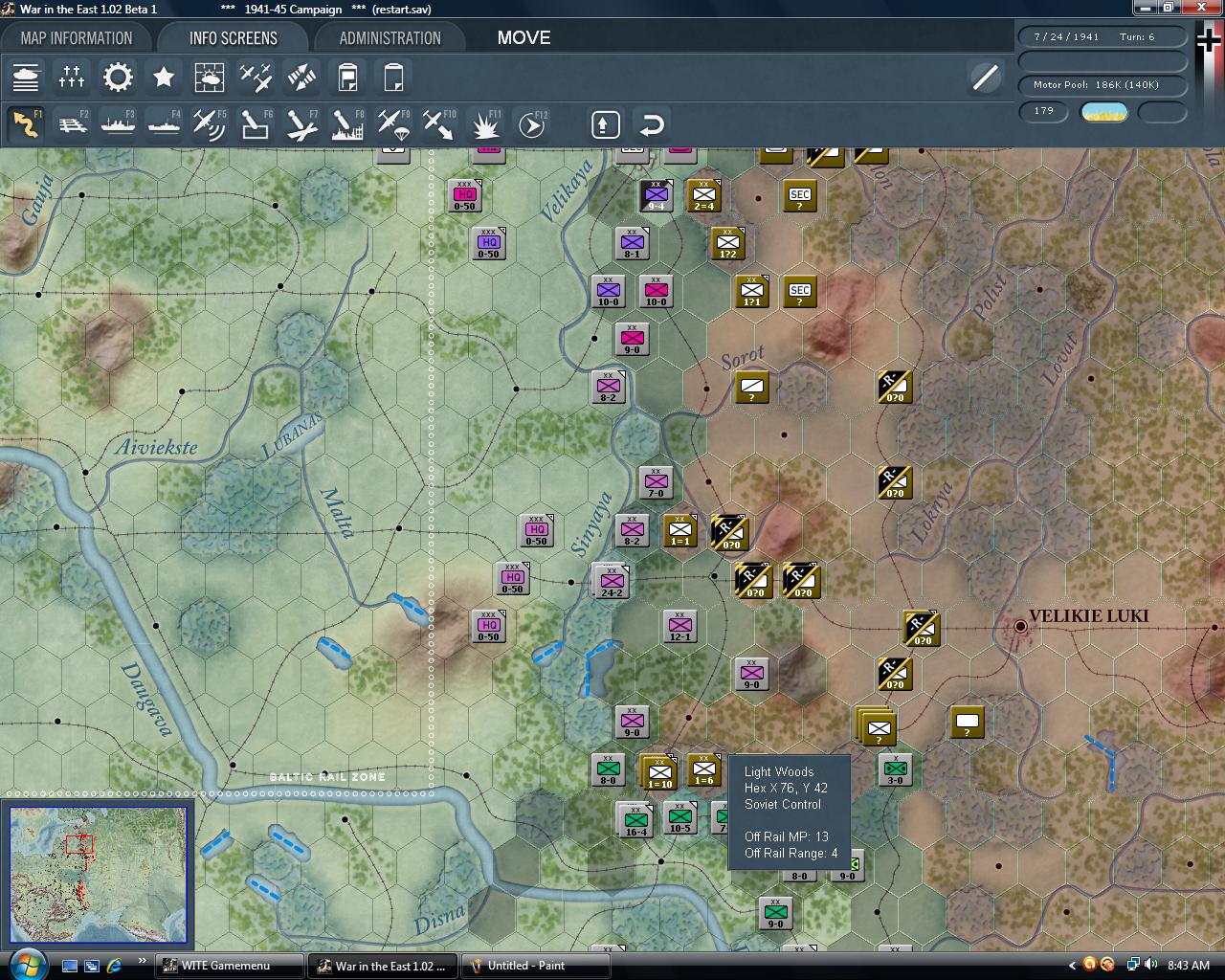This screenshot has width=1225, height=980.
Task: Select F4 amphibious transport ship icon
Action: [164, 124]
